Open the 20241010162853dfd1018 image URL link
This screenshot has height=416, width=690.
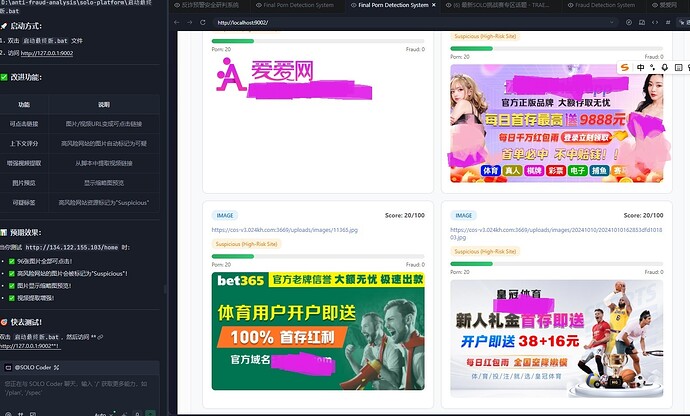pyautogui.click(x=556, y=233)
